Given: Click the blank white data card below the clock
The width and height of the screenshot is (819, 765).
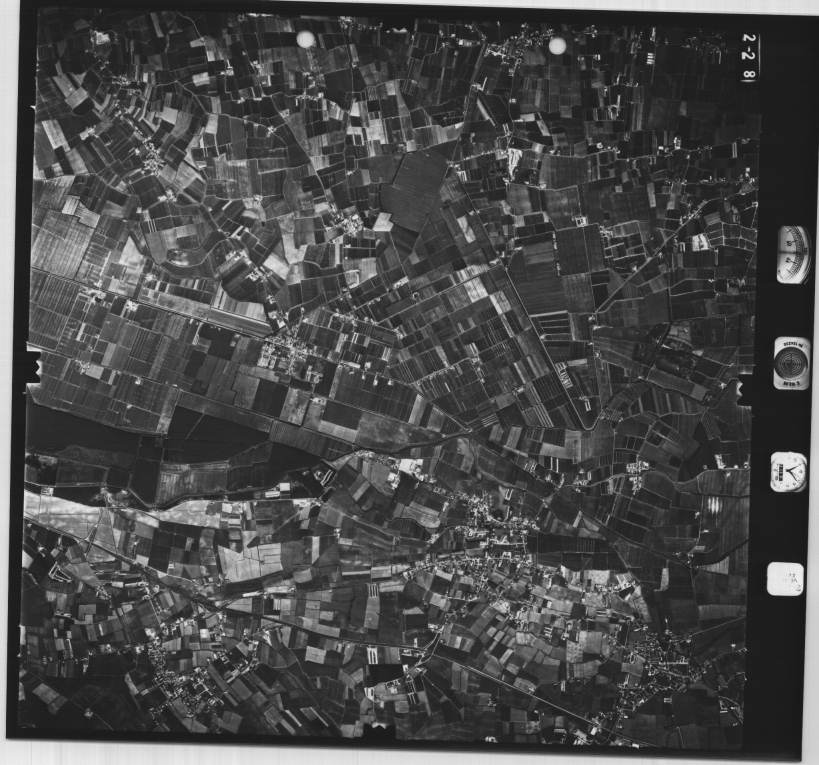Looking at the screenshot, I should point(785,579).
